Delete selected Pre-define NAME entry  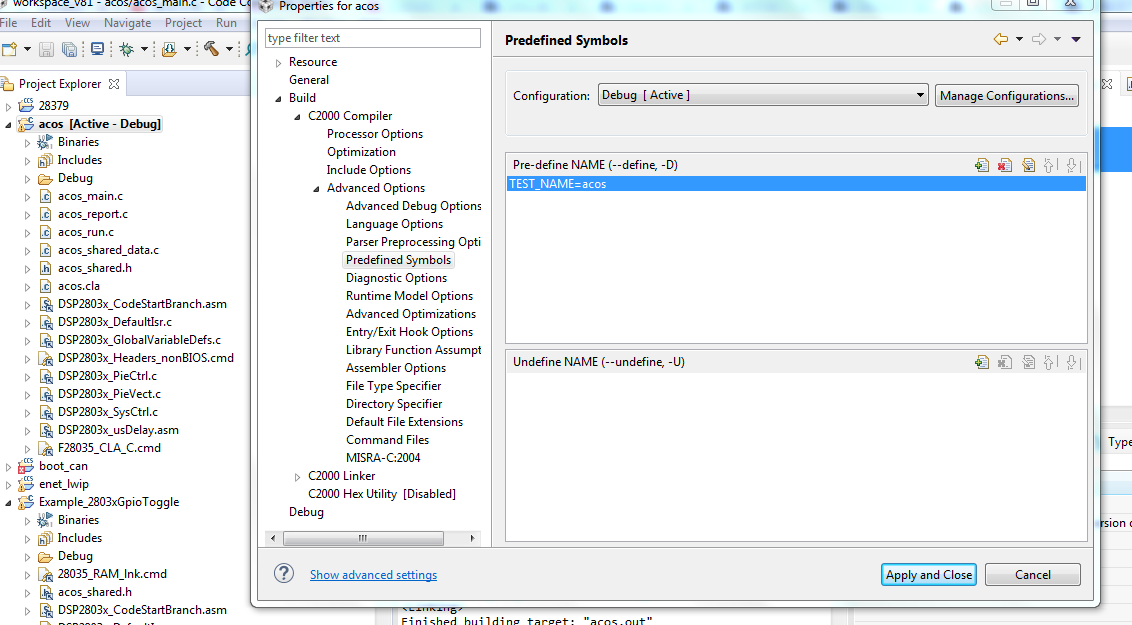(x=1004, y=165)
